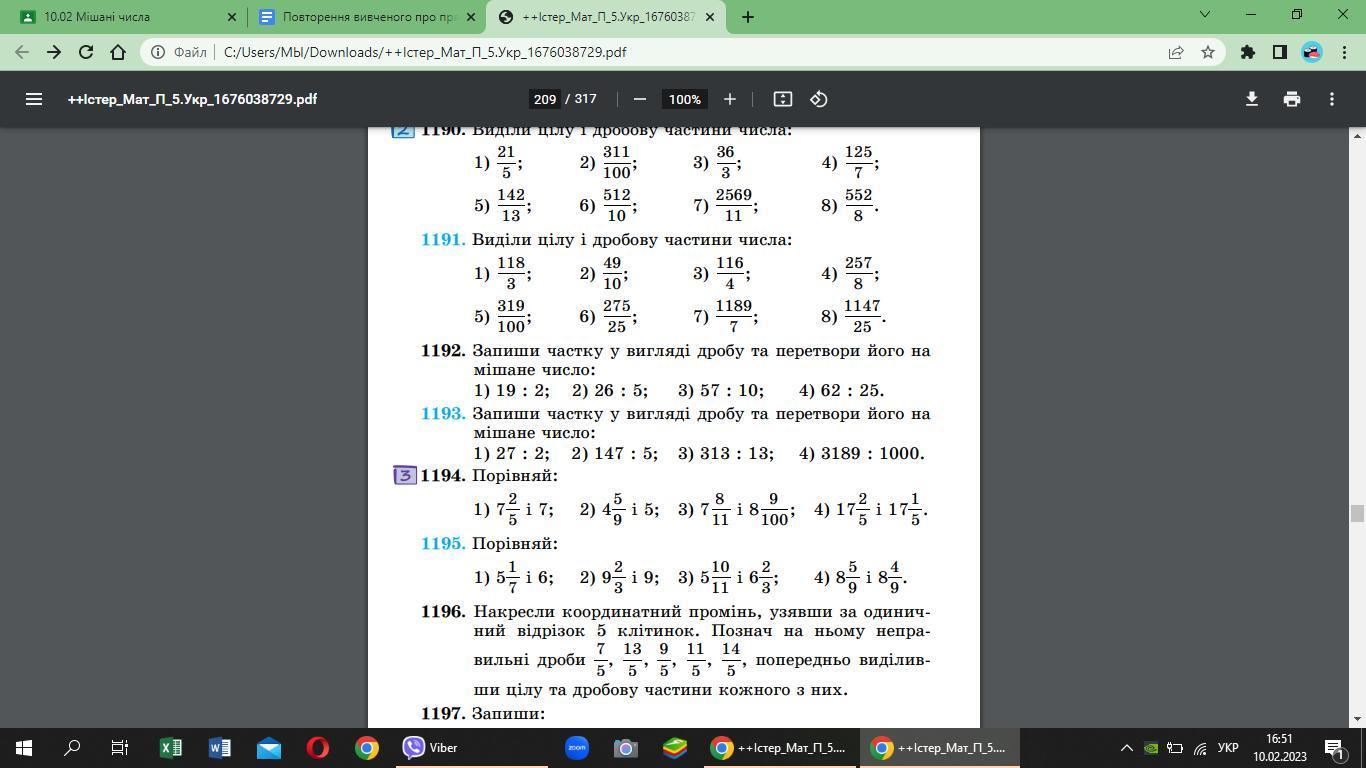Click exercise number 1193
This screenshot has width=1366, height=768.
point(443,414)
